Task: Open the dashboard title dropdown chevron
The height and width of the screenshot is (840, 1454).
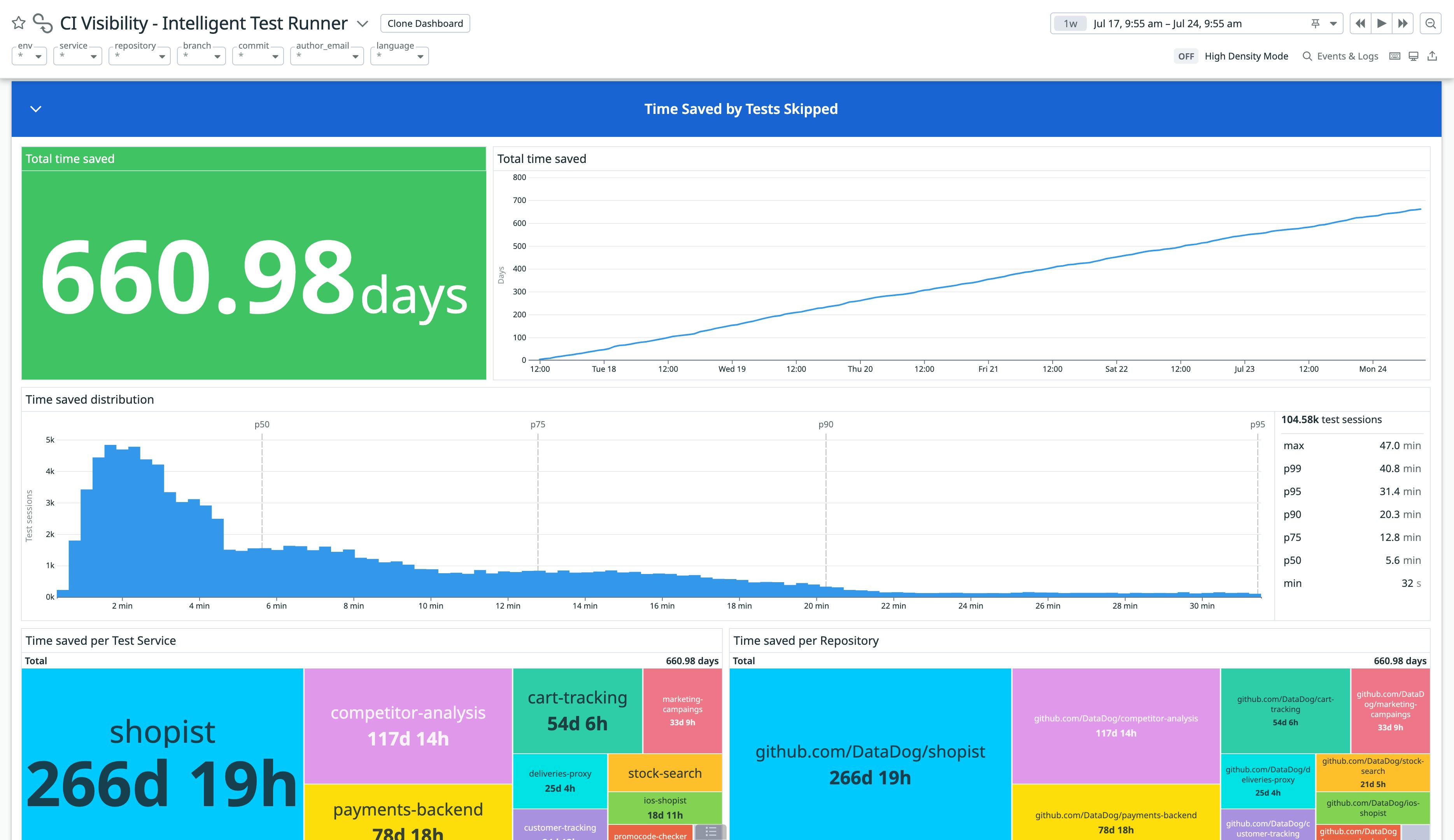Action: 363,24
